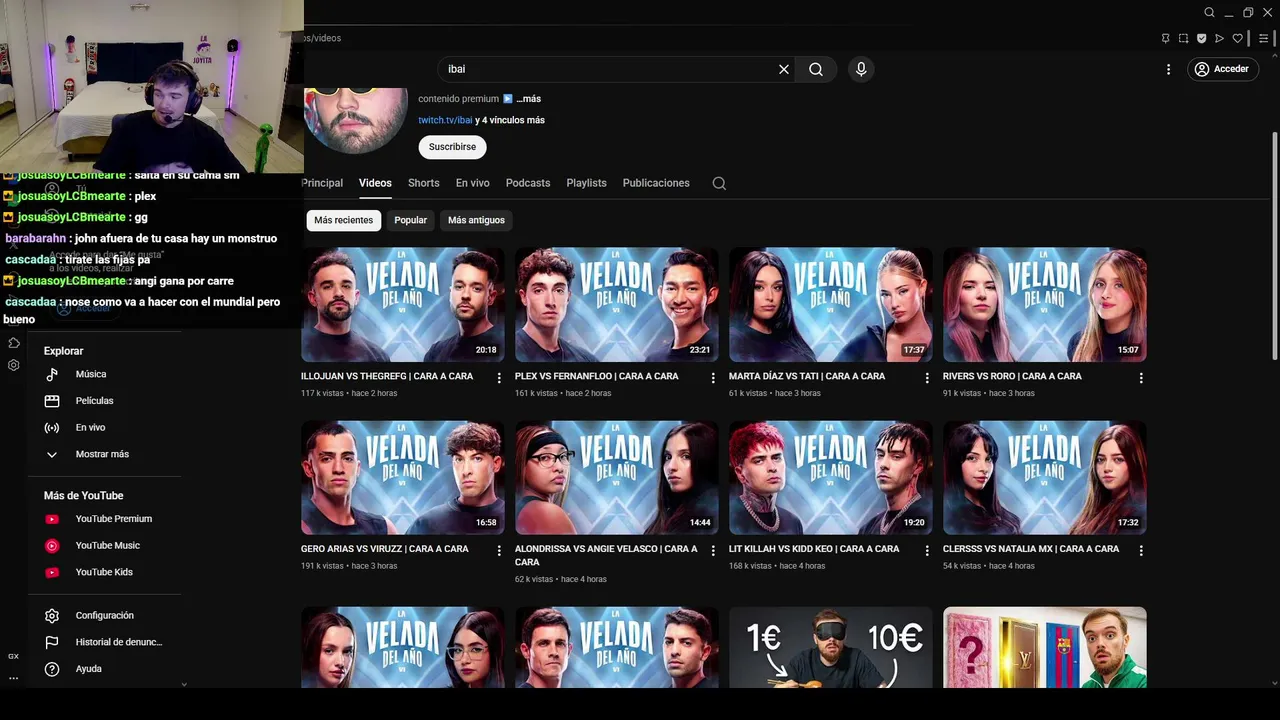Click the GX icon at the bottom of the browser sidebar
Screen dimensions: 1280x720
[x=14, y=656]
